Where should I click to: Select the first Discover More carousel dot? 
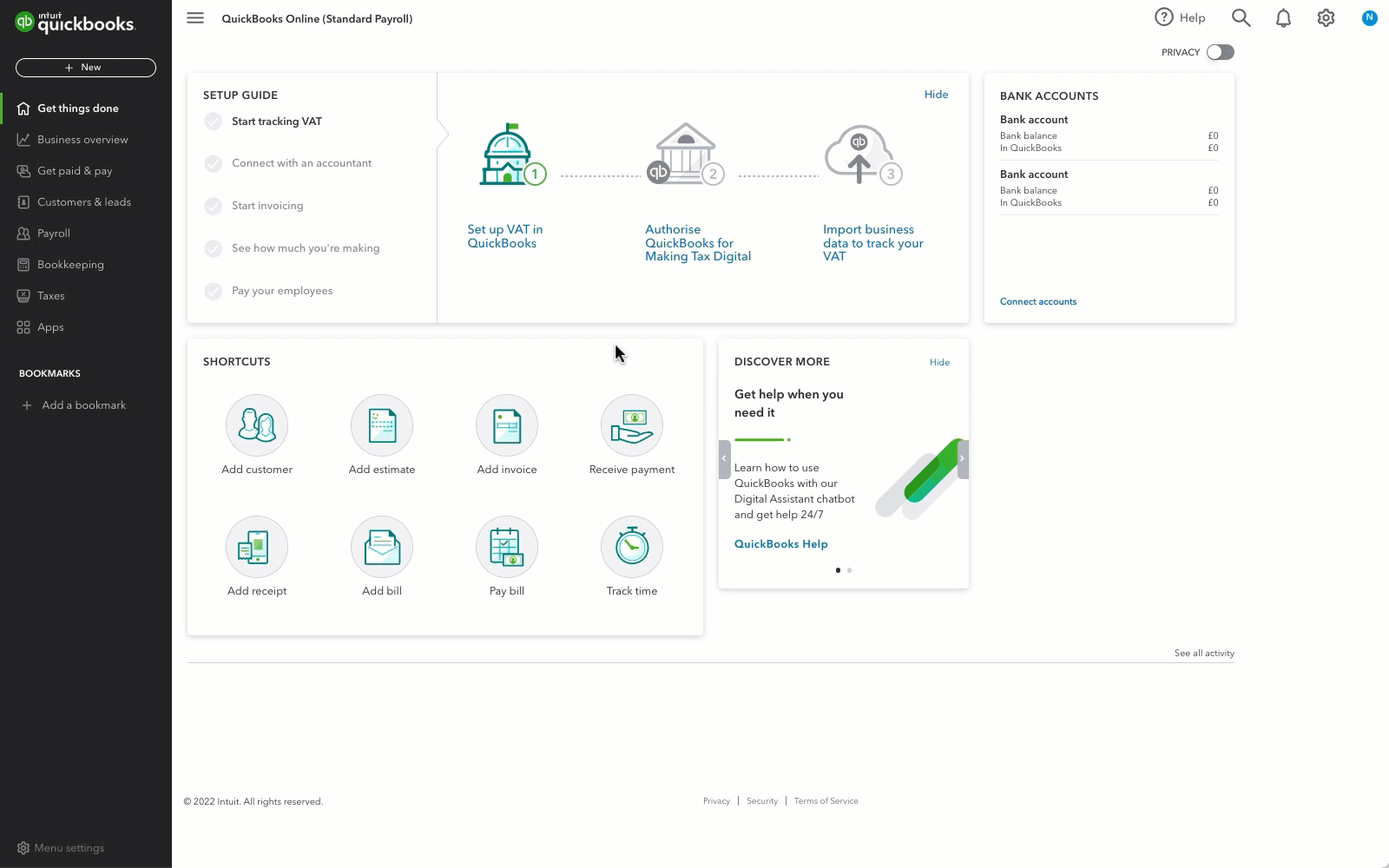point(838,570)
